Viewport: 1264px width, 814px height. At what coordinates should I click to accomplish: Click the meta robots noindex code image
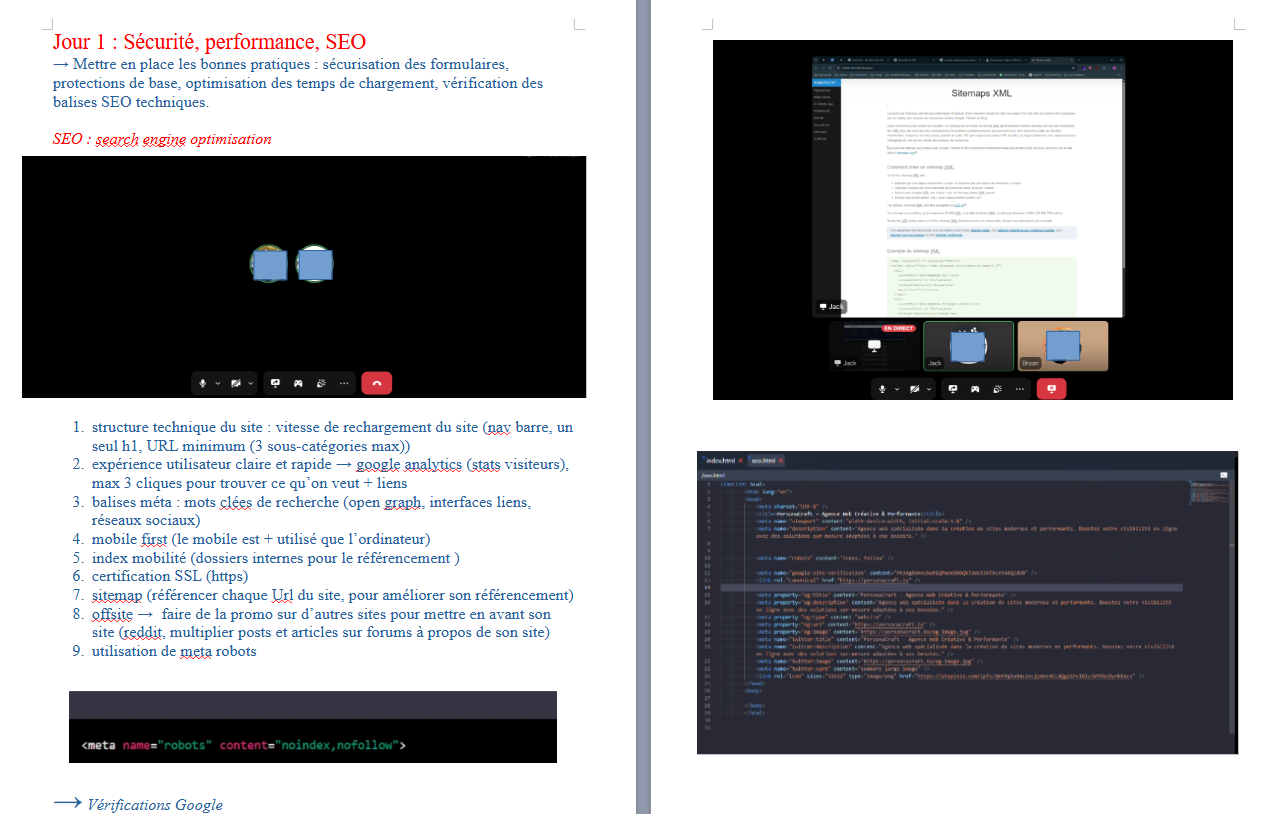(313, 727)
